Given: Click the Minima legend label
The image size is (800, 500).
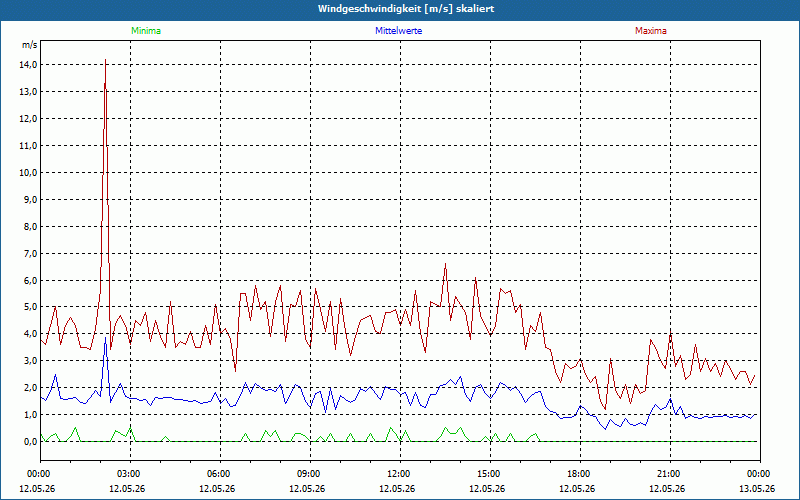Looking at the screenshot, I should 146,31.
